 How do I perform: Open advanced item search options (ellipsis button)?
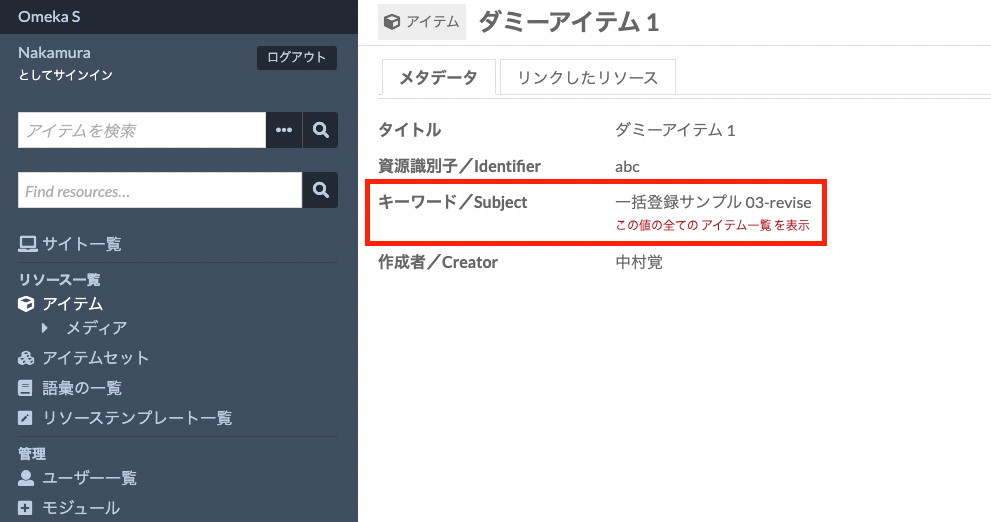coord(284,130)
